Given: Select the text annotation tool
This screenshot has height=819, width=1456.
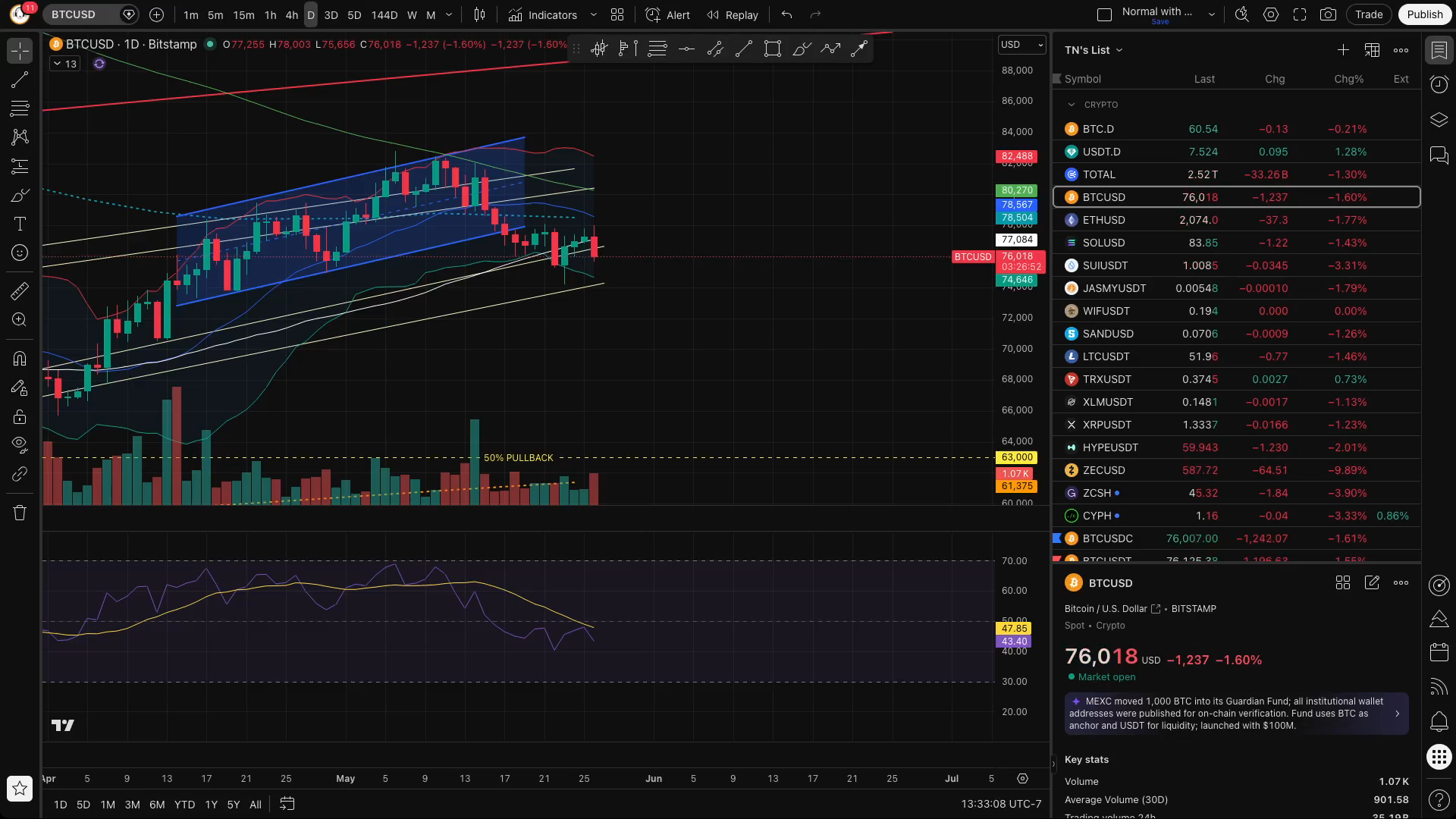Looking at the screenshot, I should pyautogui.click(x=20, y=224).
